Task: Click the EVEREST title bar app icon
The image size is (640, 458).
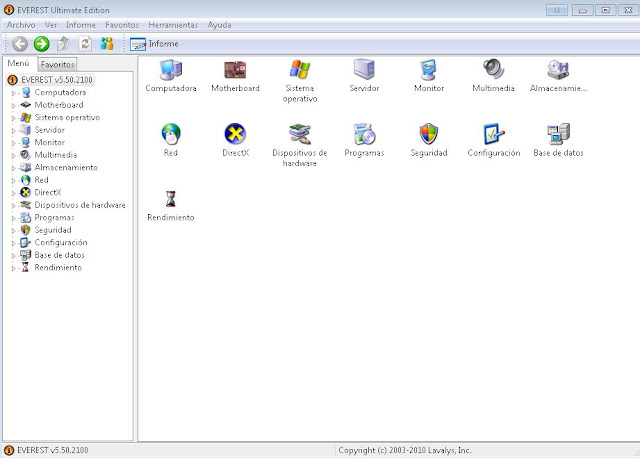Action: pyautogui.click(x=9, y=10)
